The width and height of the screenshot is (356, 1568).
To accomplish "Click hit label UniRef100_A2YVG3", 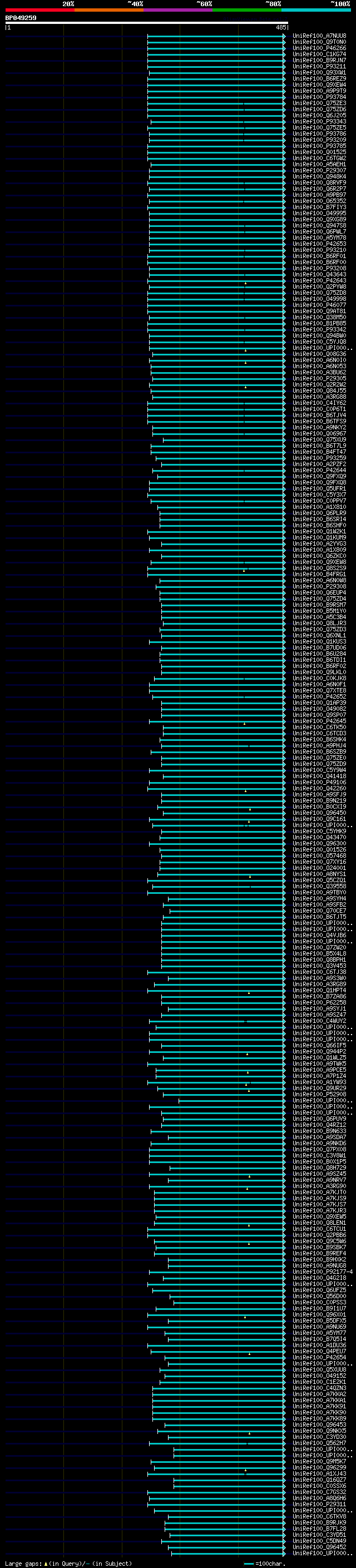I will pos(319,543).
